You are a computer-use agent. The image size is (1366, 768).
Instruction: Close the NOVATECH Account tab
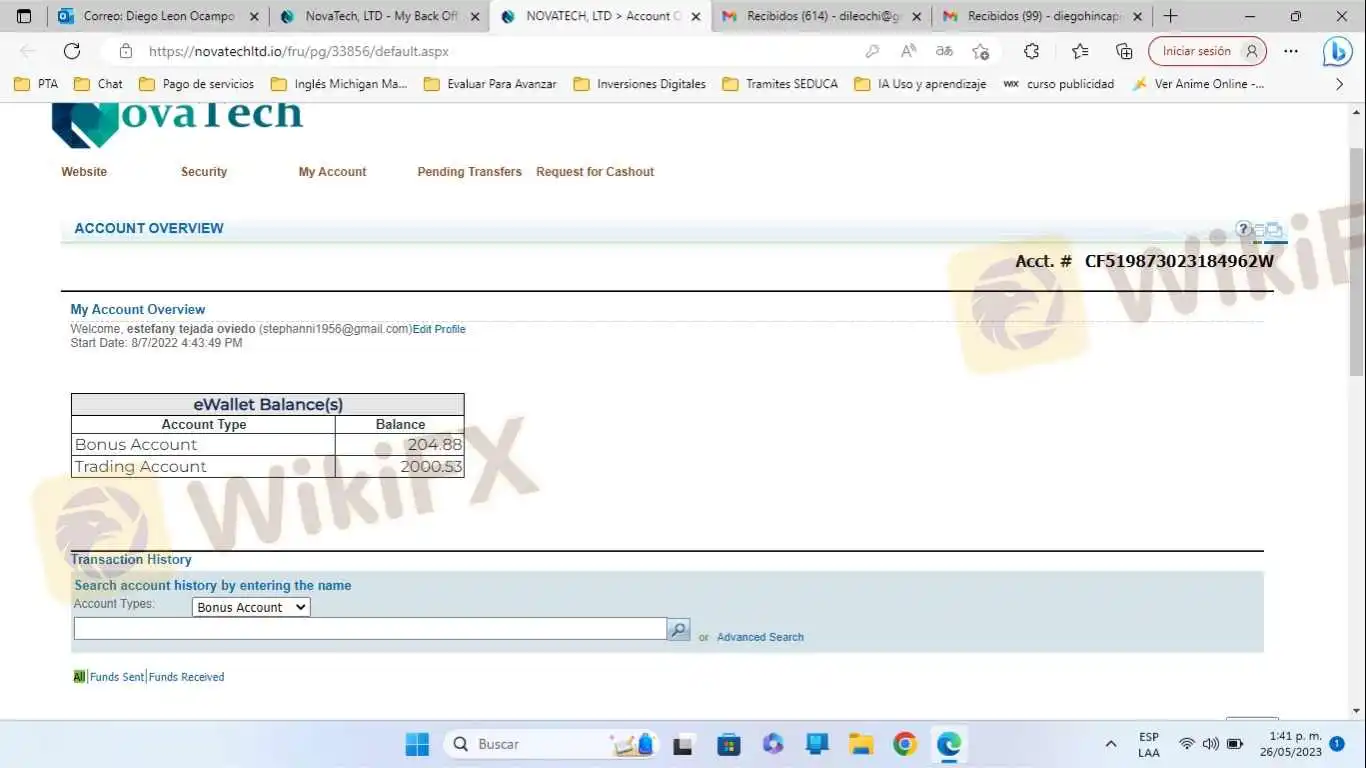point(696,16)
